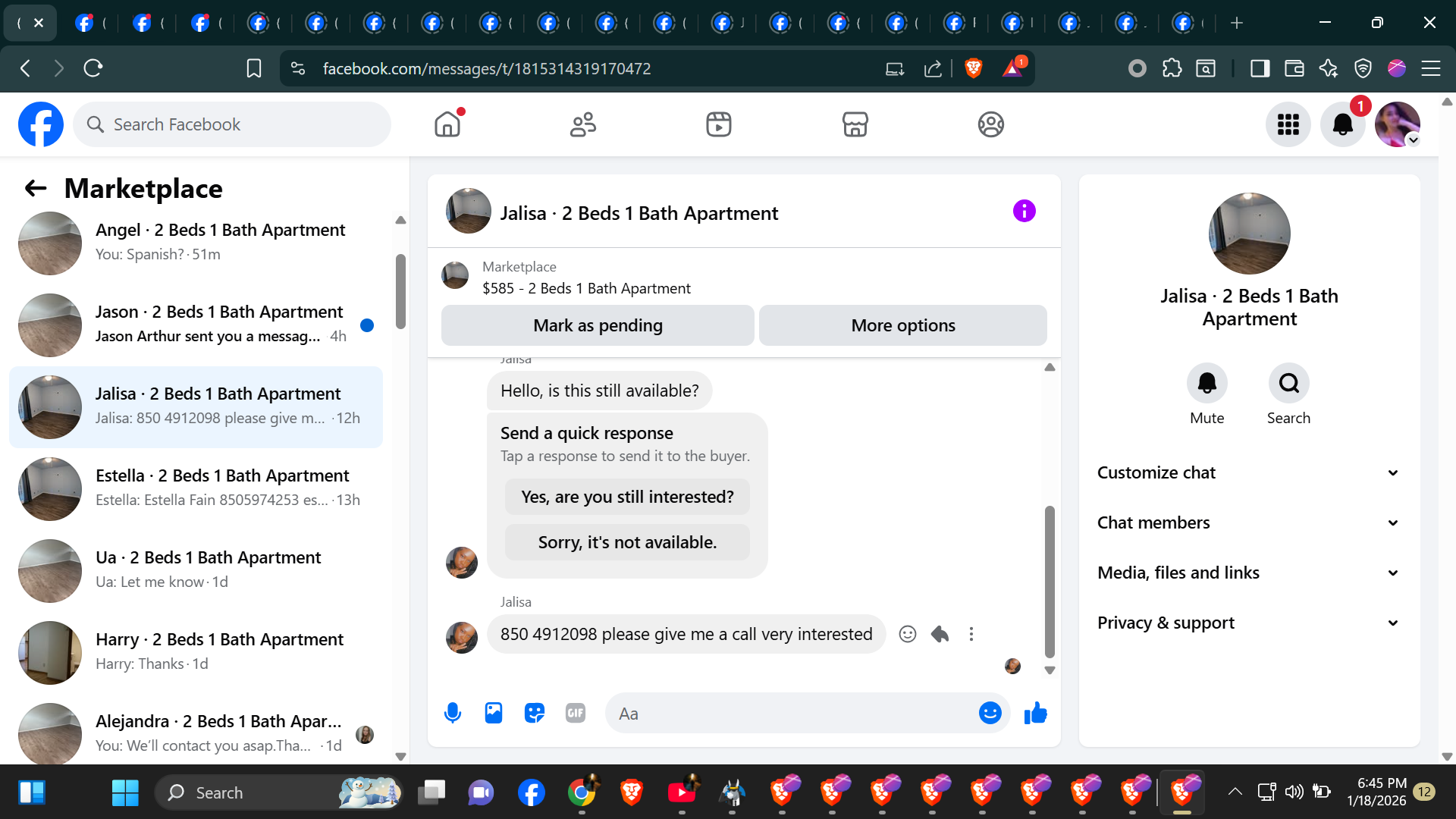Open Facebook notifications bell

tap(1342, 124)
